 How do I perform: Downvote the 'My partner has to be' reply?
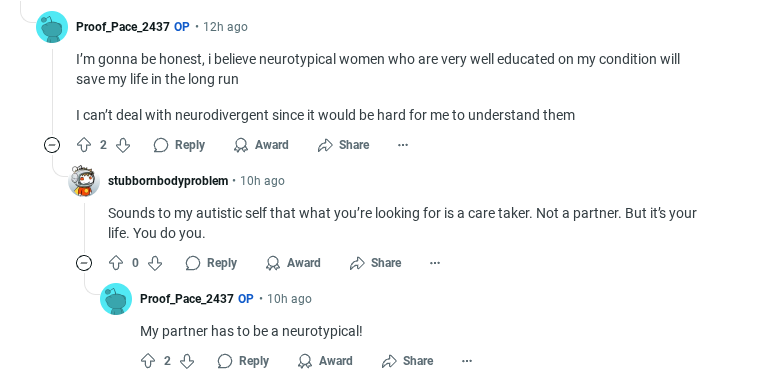click(x=187, y=361)
